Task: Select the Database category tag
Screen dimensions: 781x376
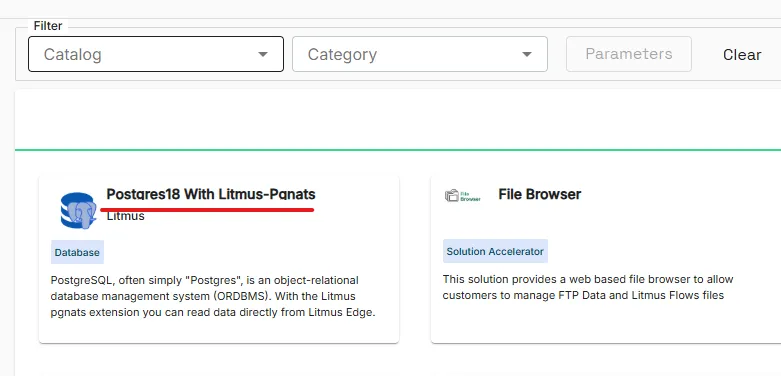Action: (77, 252)
